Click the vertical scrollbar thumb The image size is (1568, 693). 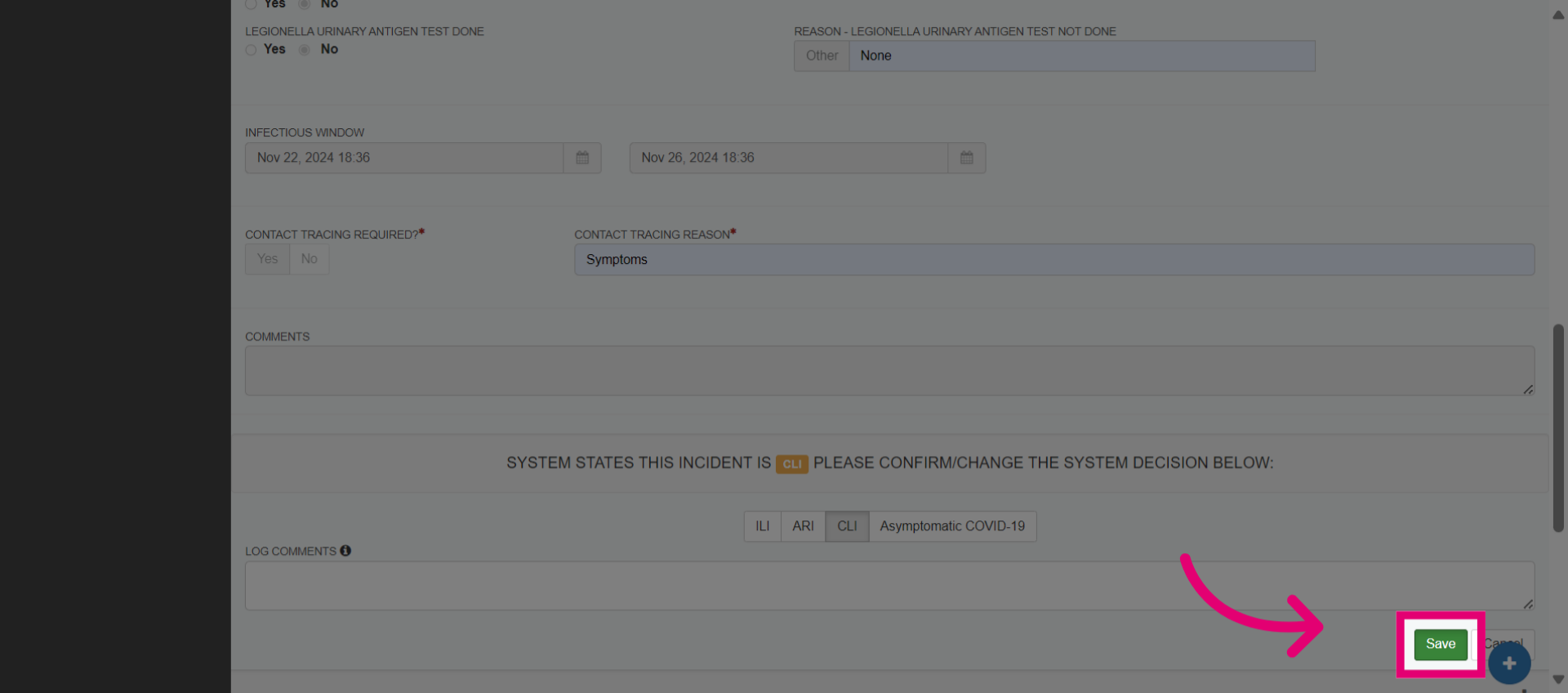pyautogui.click(x=1558, y=428)
